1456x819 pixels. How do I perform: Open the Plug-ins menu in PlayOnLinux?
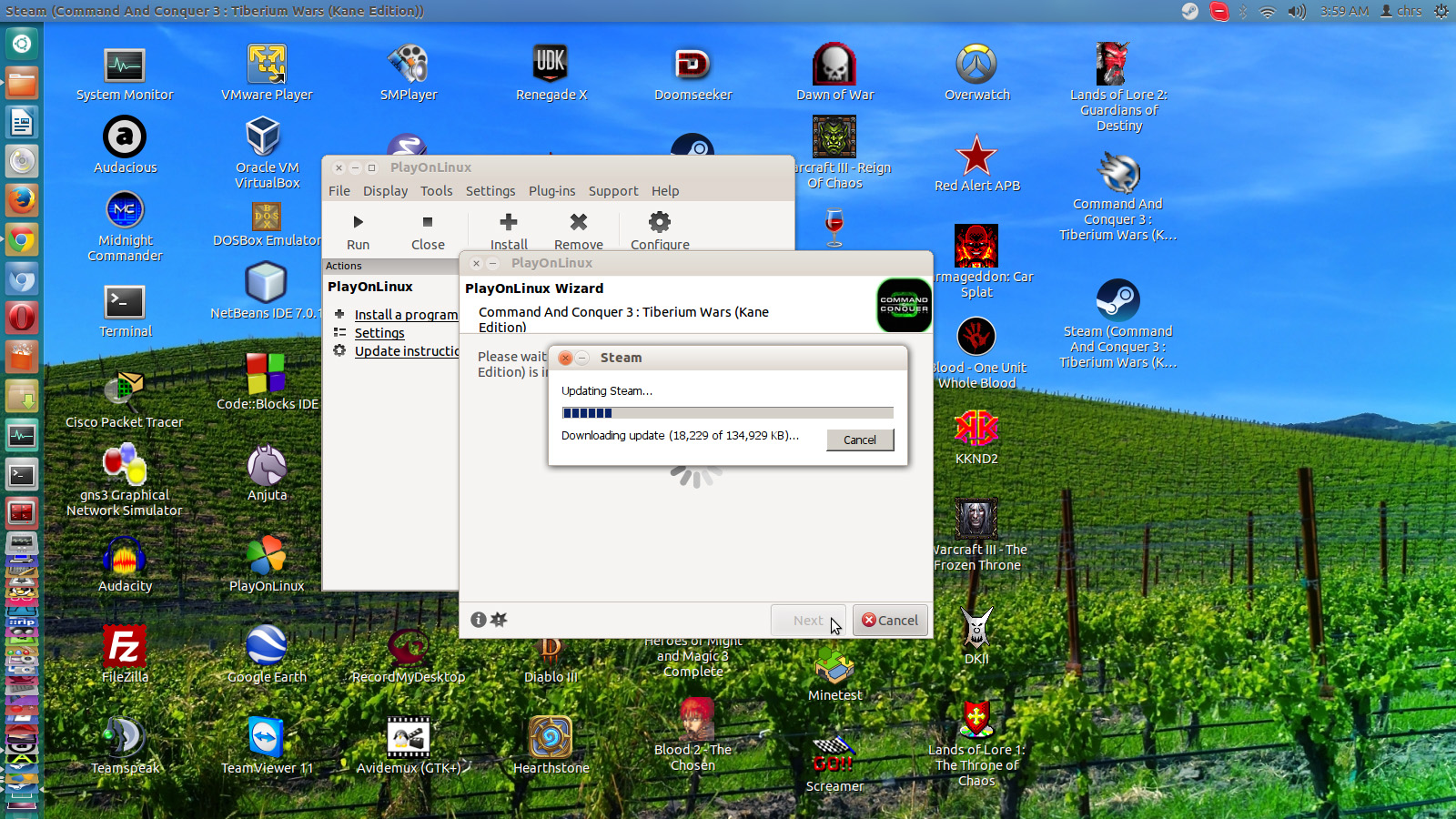click(x=551, y=191)
